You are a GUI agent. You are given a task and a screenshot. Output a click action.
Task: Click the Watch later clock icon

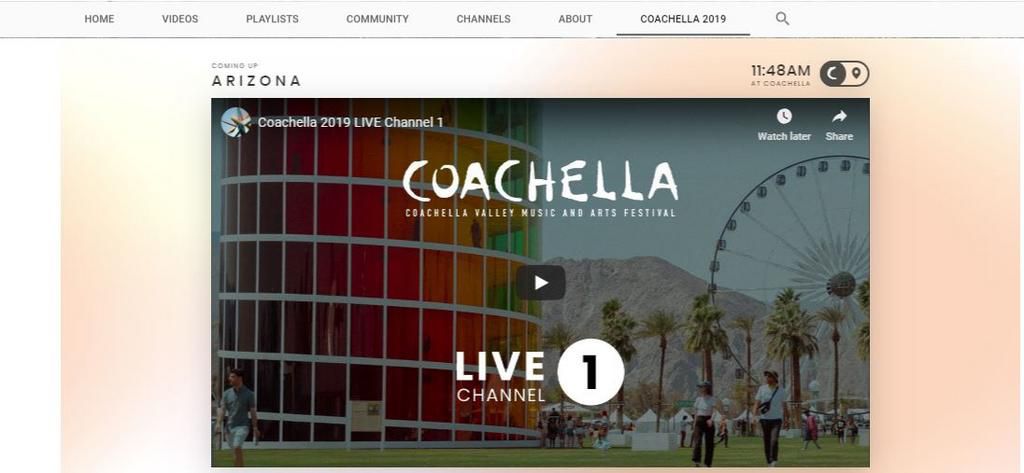tap(784, 116)
